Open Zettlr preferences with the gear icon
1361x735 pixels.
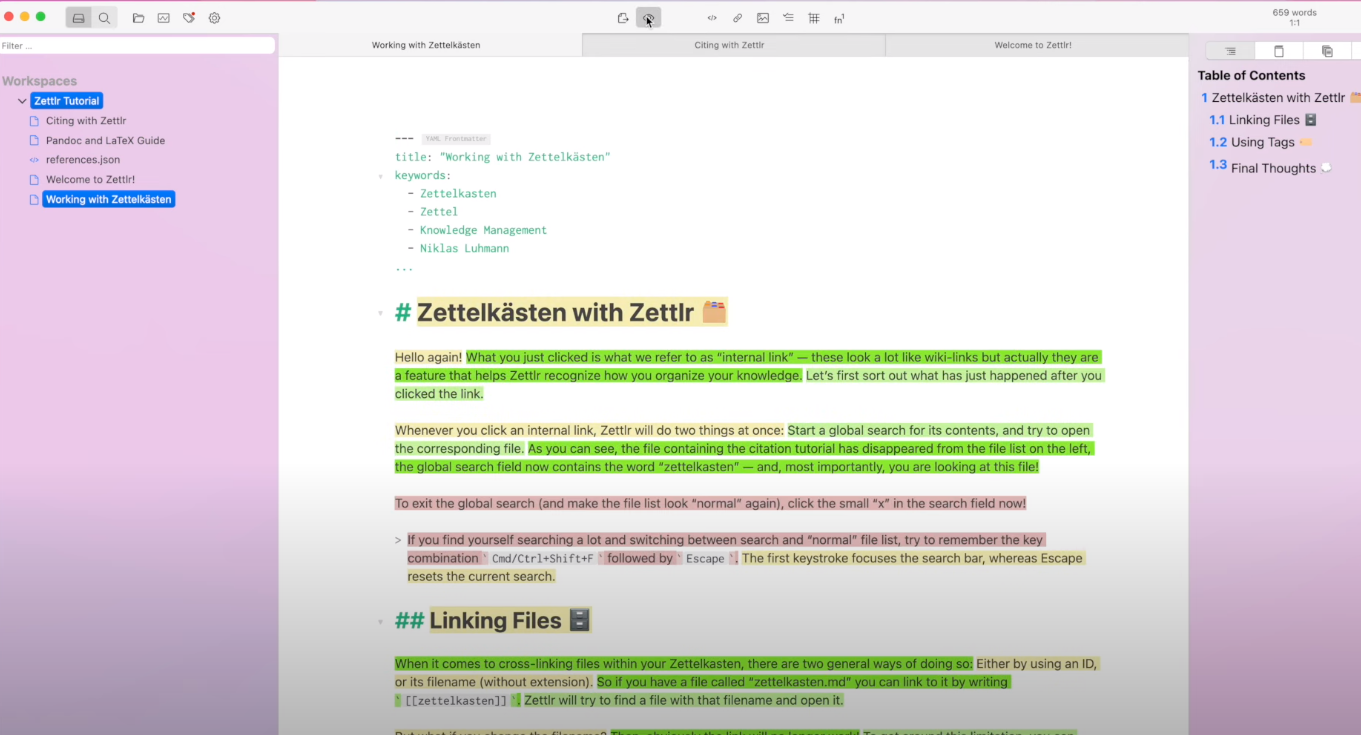click(213, 17)
